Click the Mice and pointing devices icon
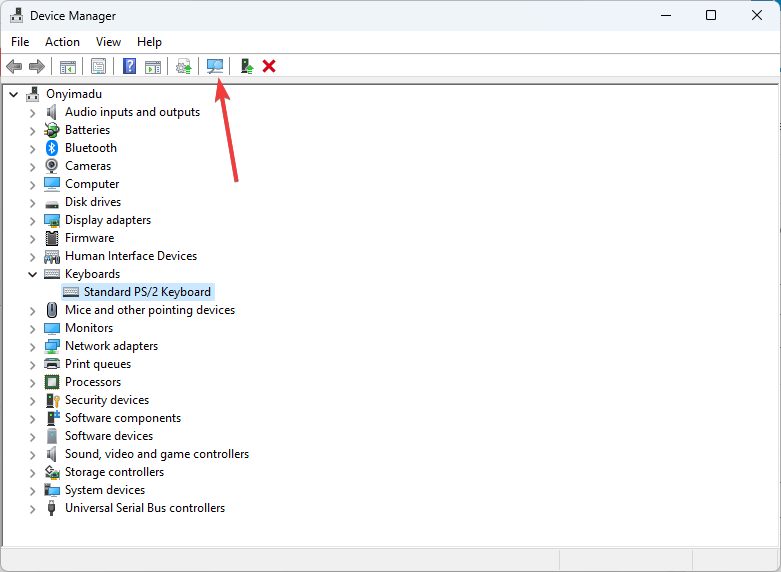The image size is (781, 572). (x=52, y=310)
